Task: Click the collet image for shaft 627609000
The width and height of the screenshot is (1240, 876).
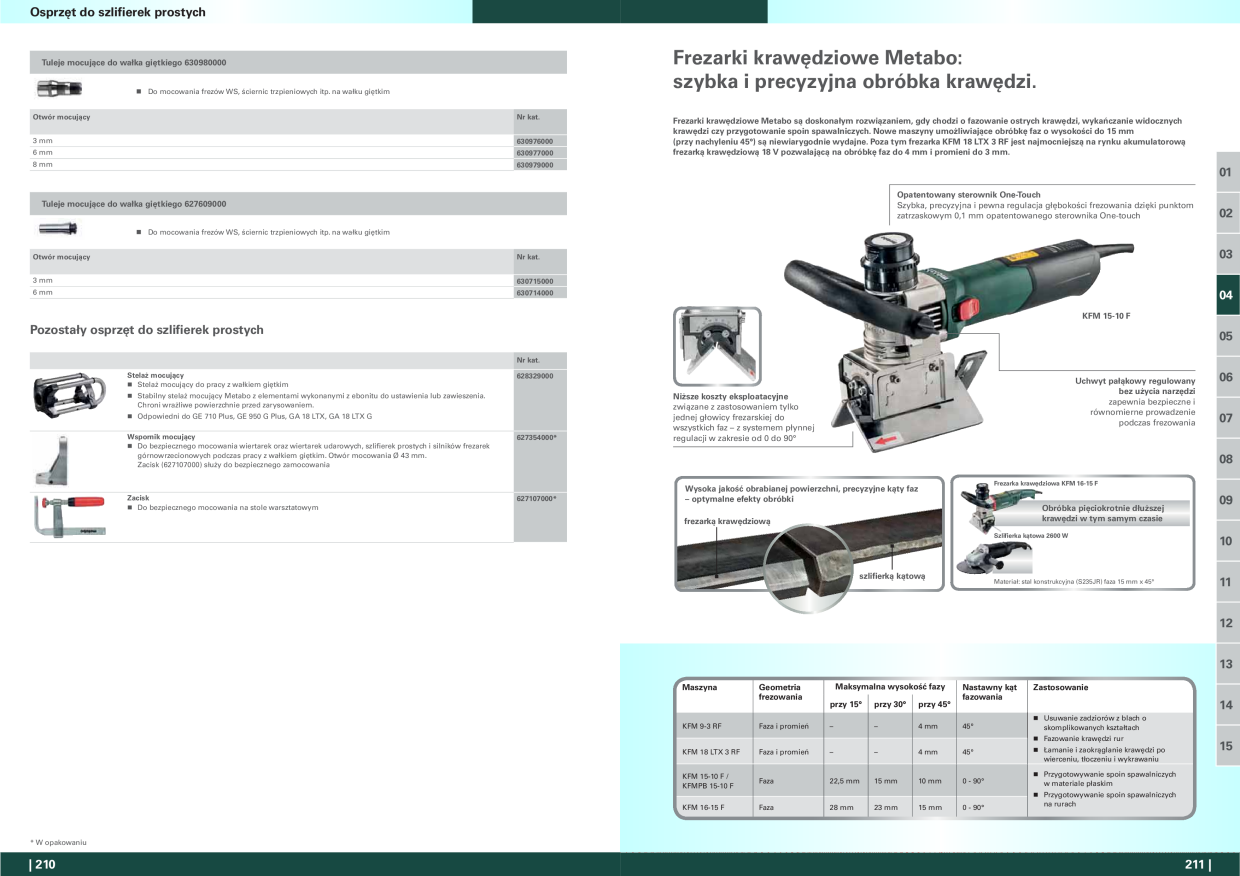Action: tap(58, 228)
